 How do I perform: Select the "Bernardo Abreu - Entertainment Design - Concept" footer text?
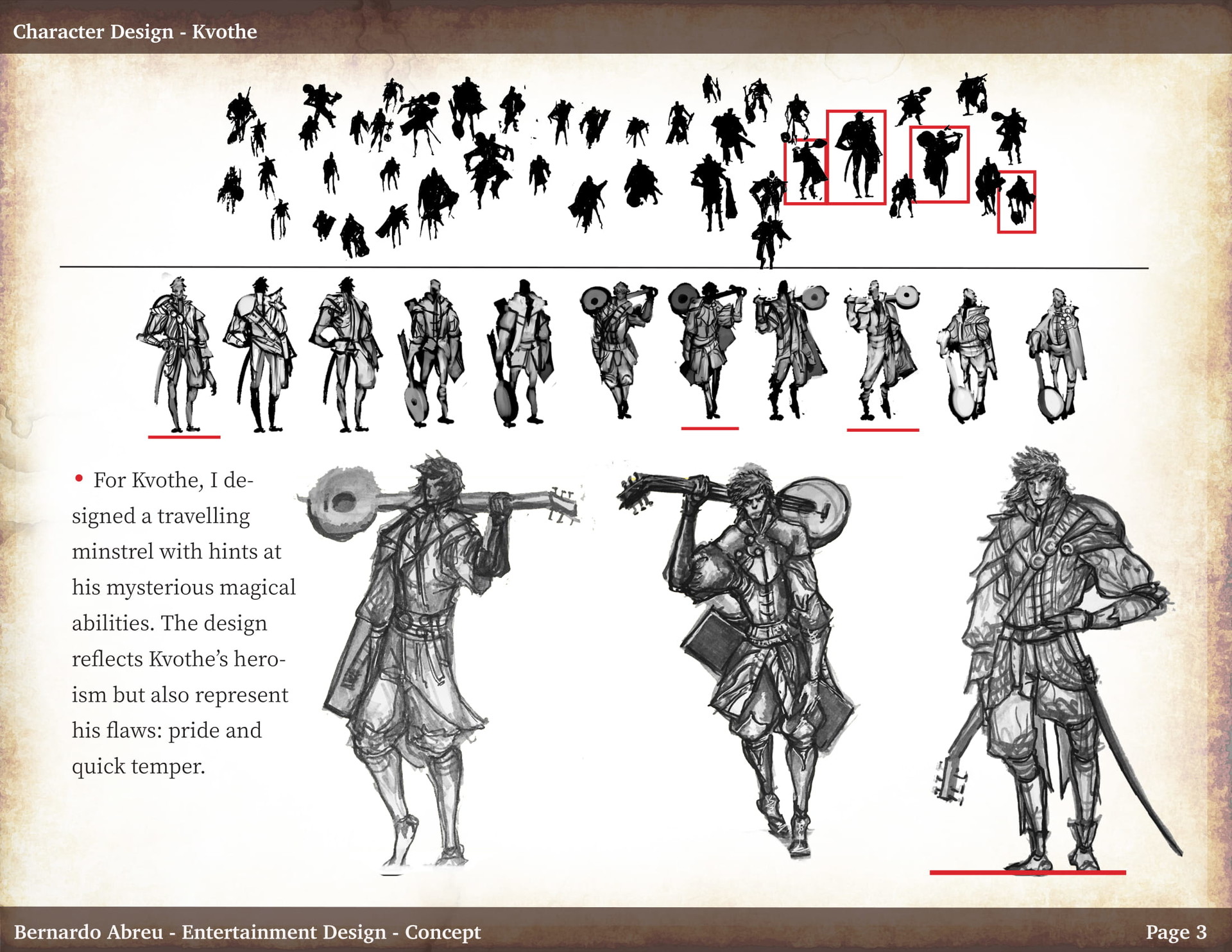[247, 932]
